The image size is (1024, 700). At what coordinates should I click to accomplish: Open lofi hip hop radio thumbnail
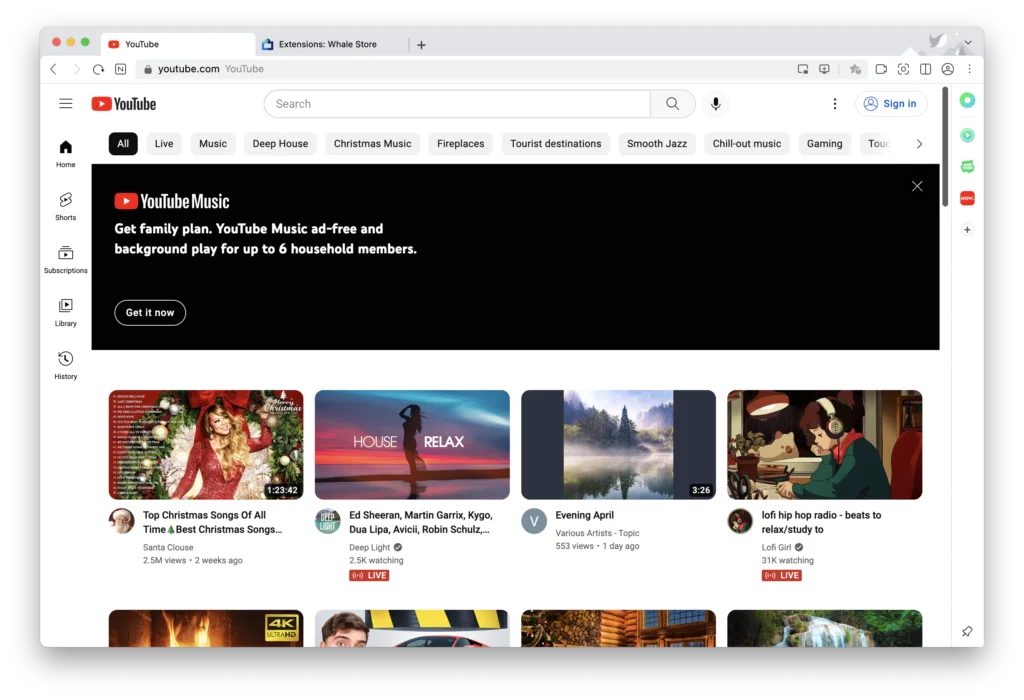tap(825, 445)
